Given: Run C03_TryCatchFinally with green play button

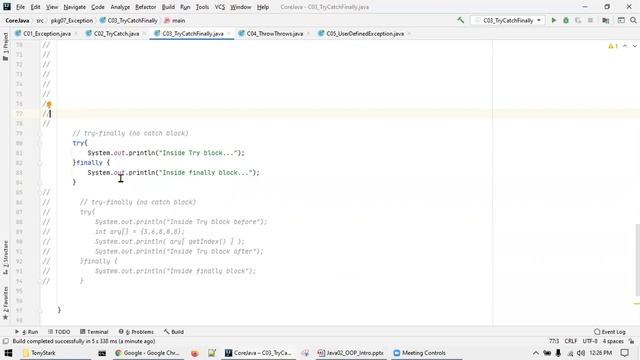Looking at the screenshot, I should [554, 20].
